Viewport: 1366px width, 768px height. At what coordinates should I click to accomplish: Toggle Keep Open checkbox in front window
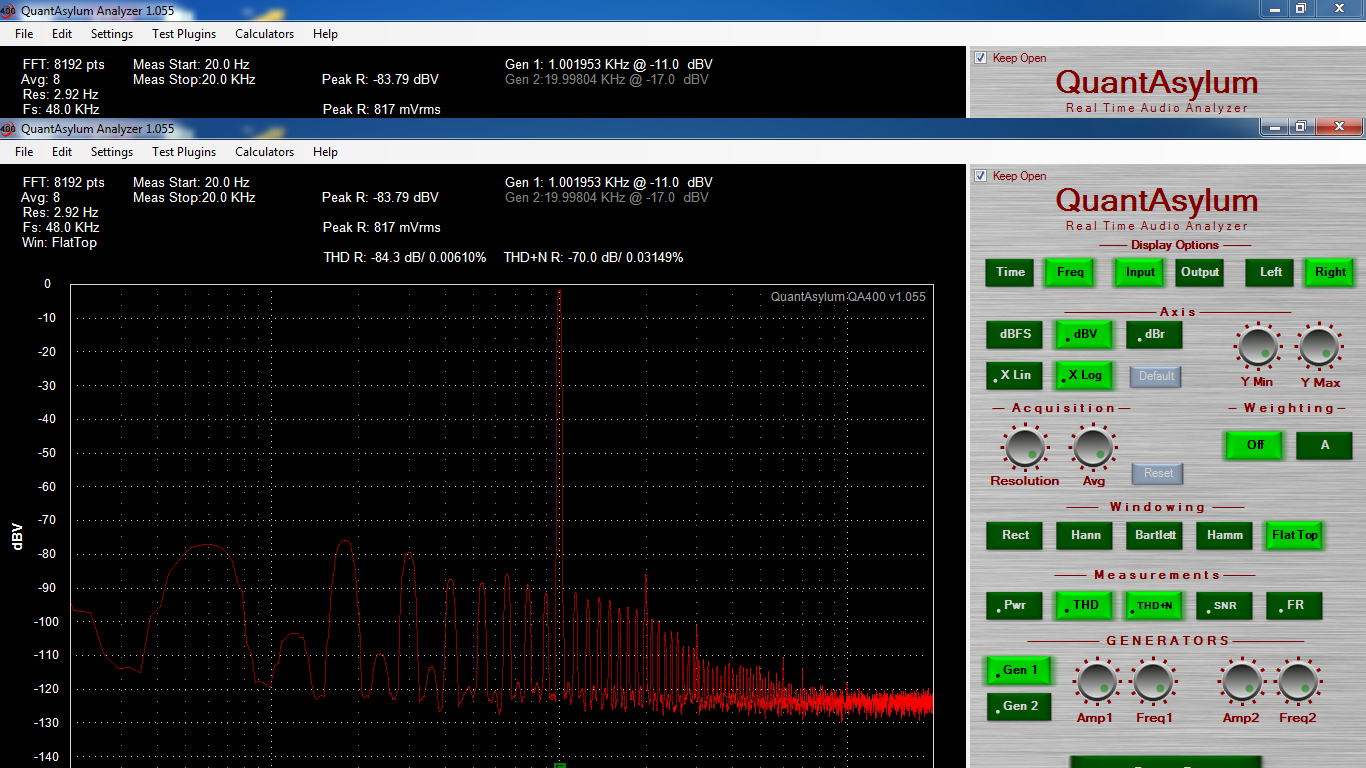pos(981,176)
